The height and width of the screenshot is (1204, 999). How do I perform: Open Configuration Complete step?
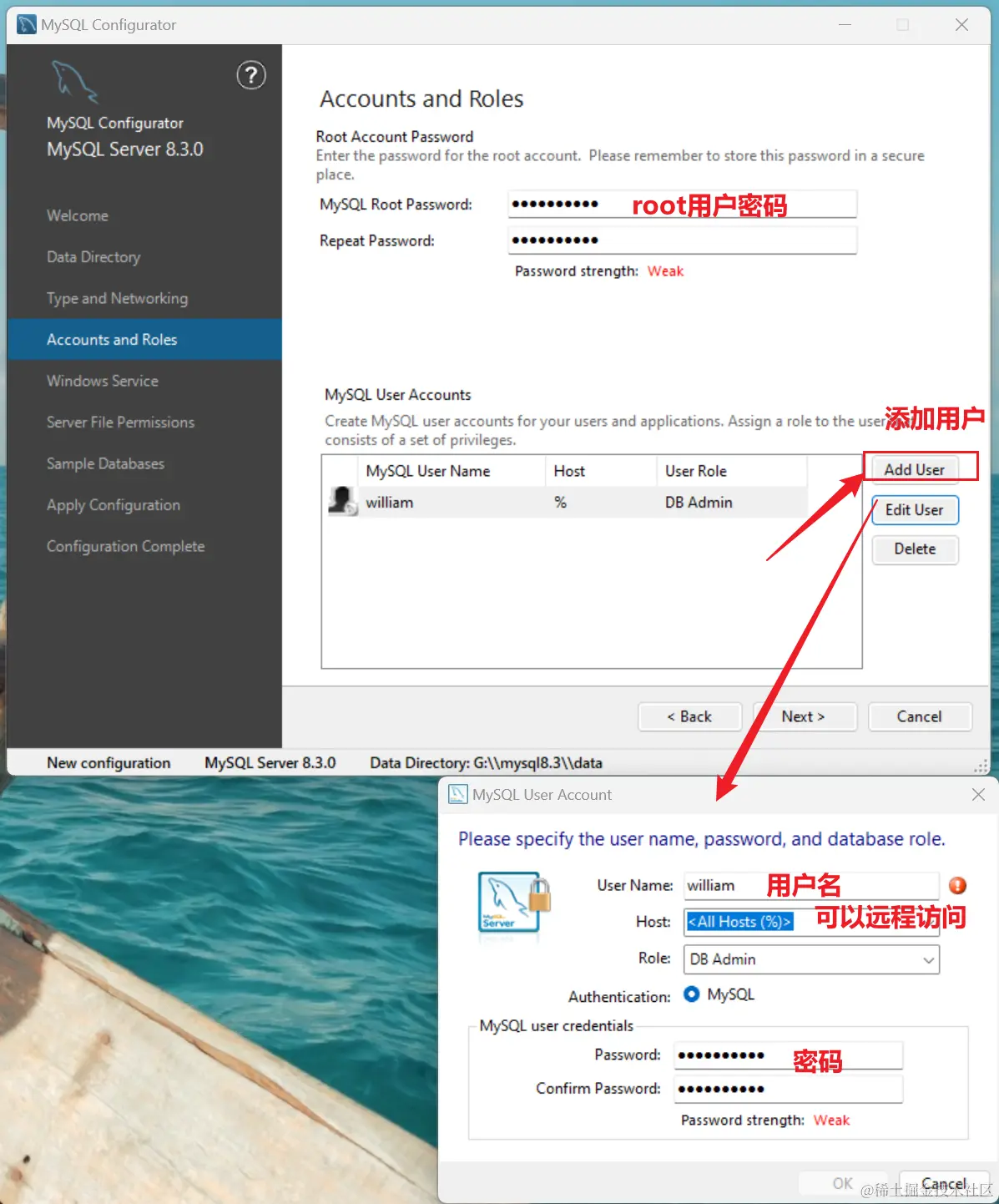point(125,546)
